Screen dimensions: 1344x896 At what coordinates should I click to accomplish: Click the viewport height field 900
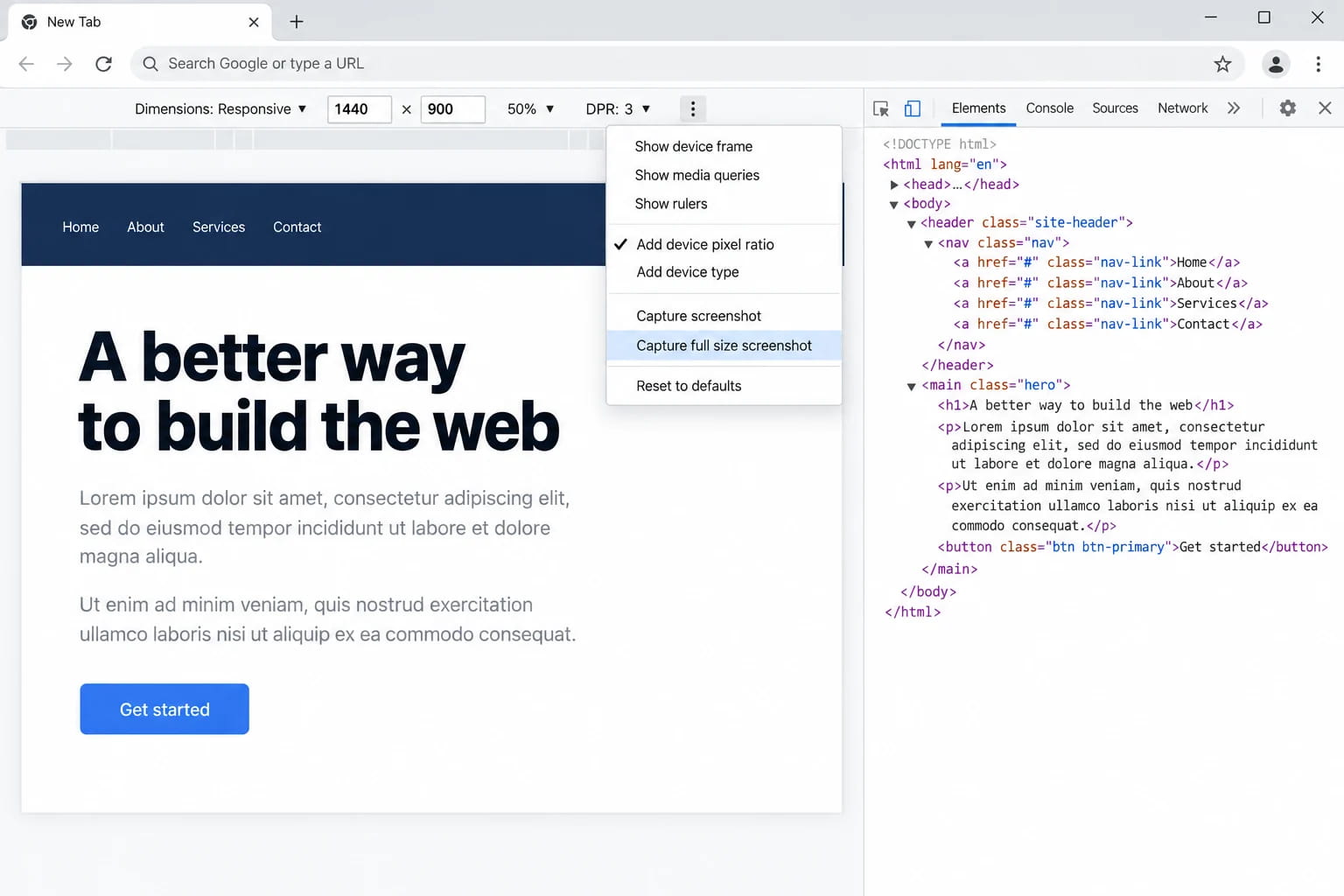click(452, 109)
